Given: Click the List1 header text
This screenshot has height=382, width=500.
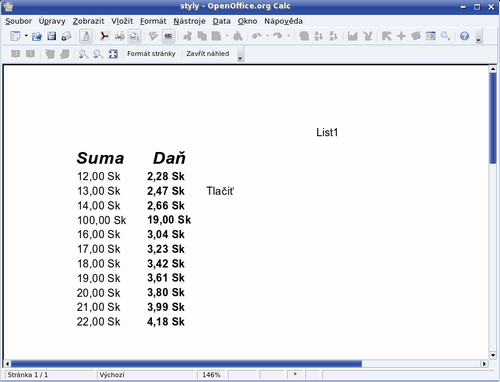Looking at the screenshot, I should (327, 132).
